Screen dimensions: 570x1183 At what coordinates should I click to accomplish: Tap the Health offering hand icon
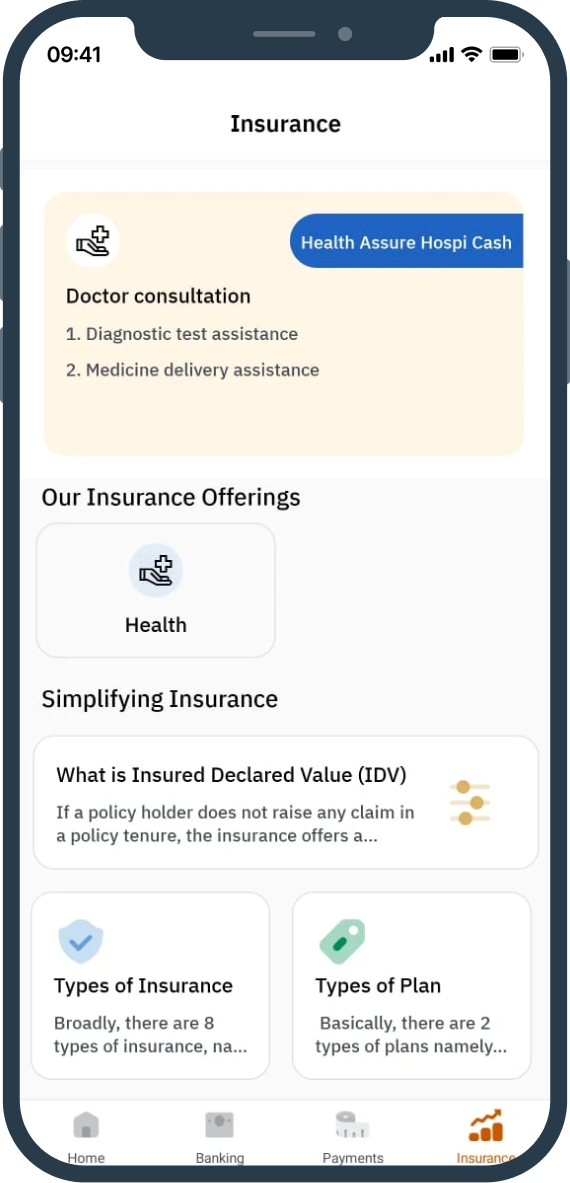point(155,570)
